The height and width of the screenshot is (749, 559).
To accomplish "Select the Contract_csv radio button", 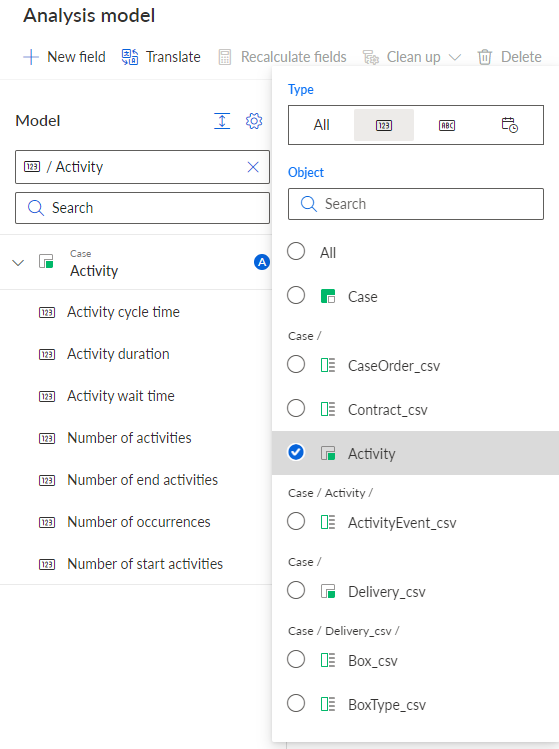I will 296,408.
